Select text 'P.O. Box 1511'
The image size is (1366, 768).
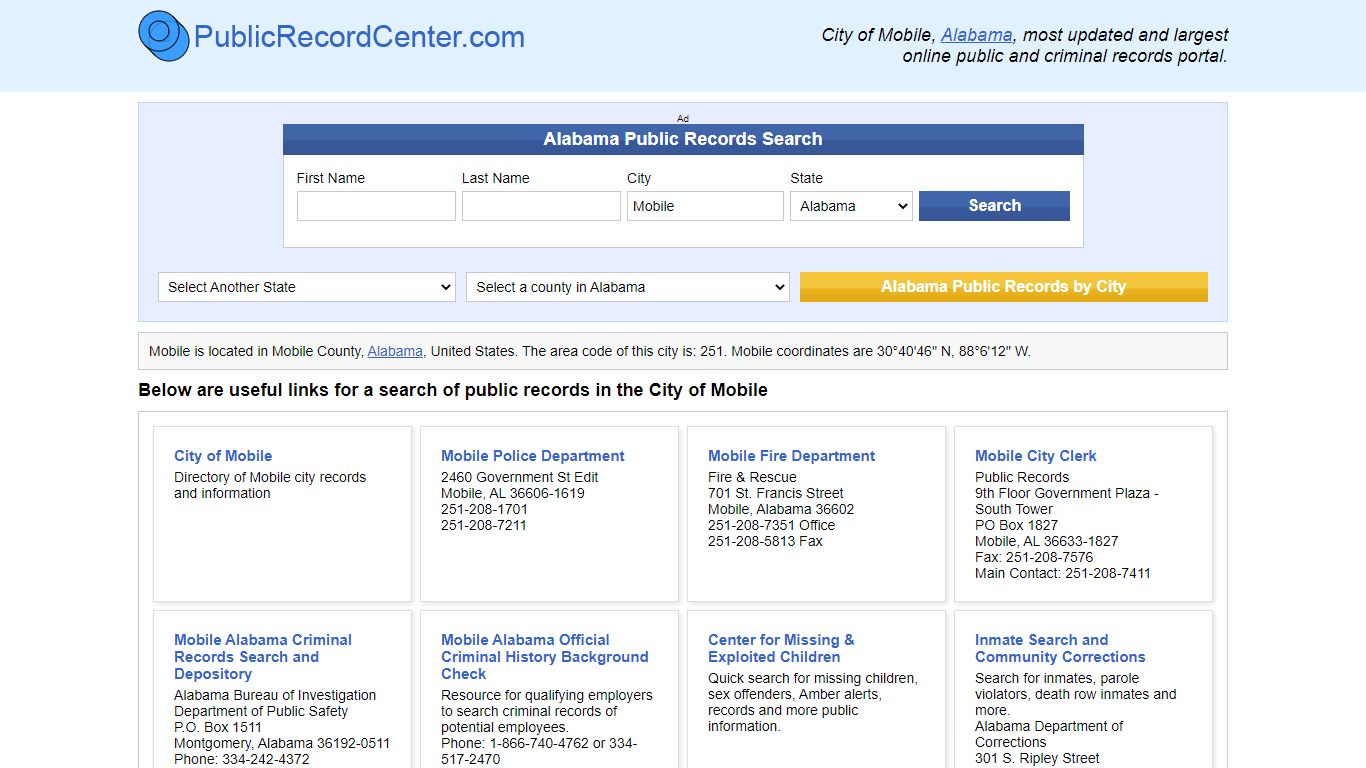[x=218, y=727]
